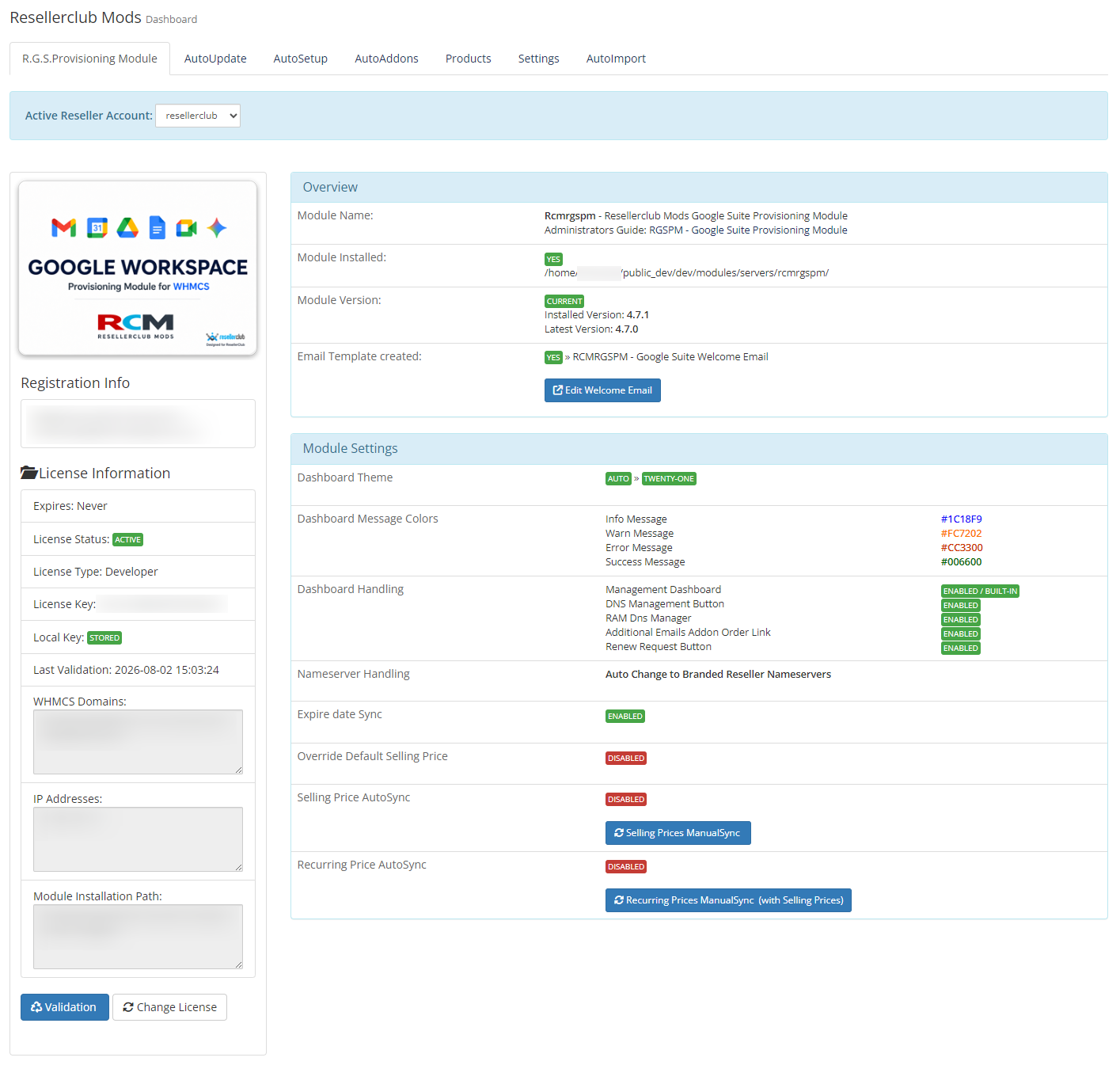Click ENABLED badge for Additional Emails Addon Order Link
1120x1065 pixels.
point(961,634)
